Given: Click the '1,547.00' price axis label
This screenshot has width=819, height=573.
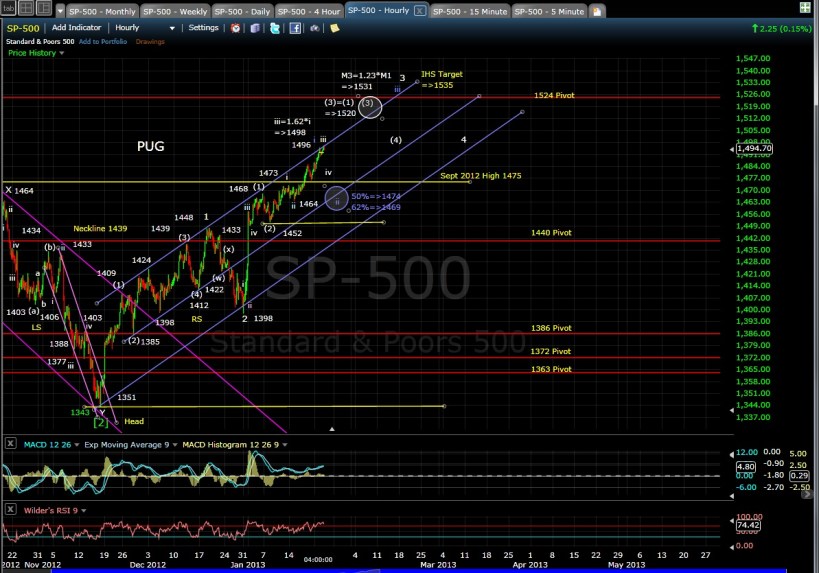Looking at the screenshot, I should (x=753, y=59).
